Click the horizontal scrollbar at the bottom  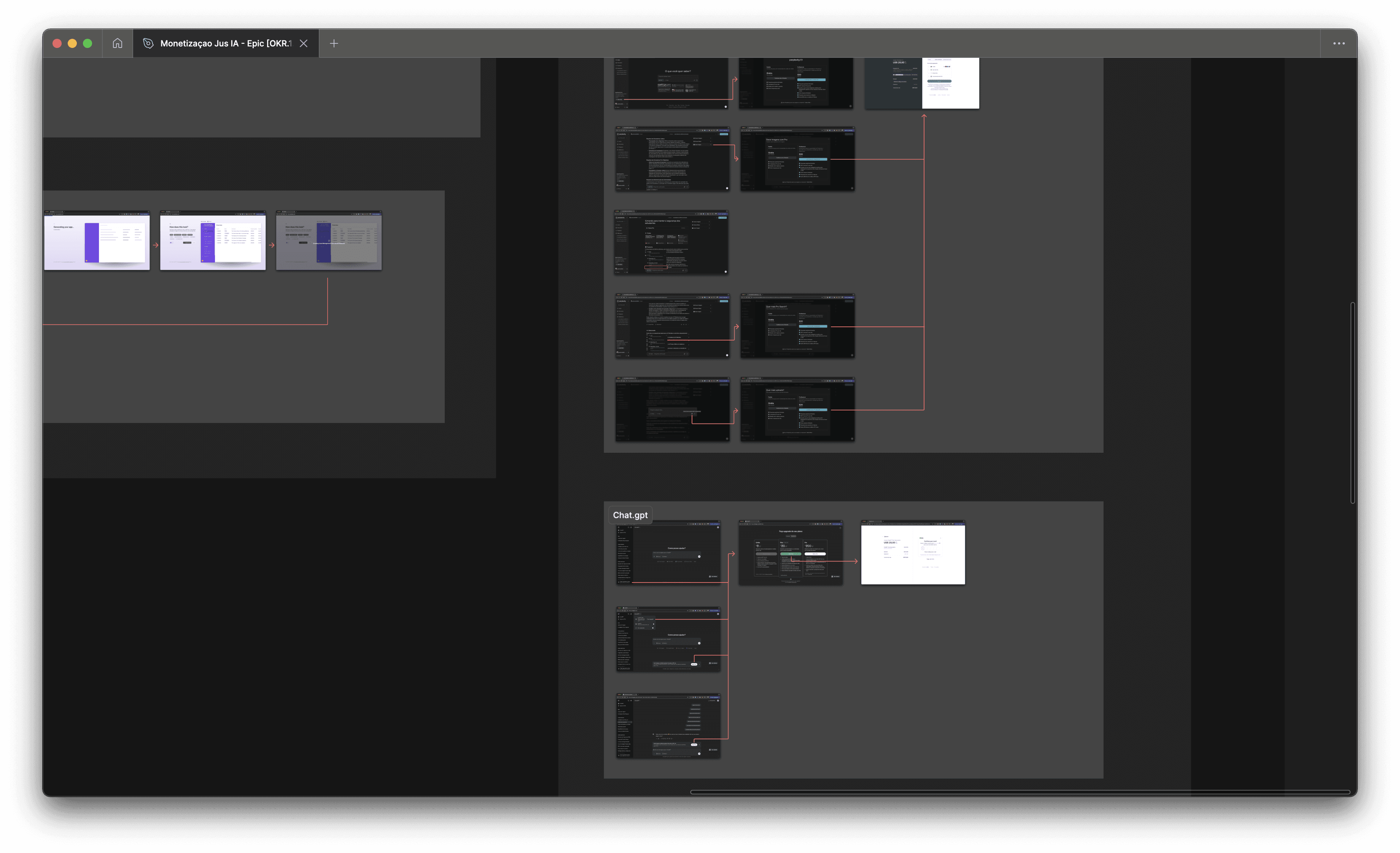(x=1019, y=792)
